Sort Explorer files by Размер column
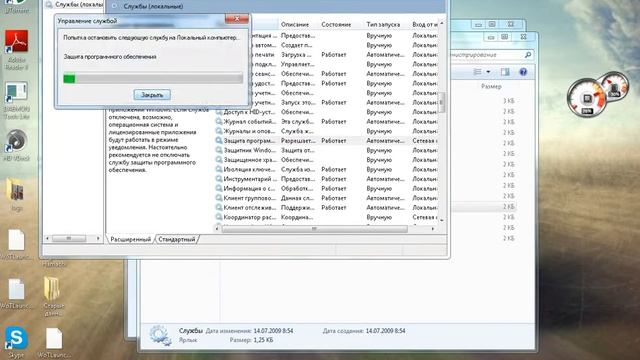640x360 pixels. pos(491,86)
